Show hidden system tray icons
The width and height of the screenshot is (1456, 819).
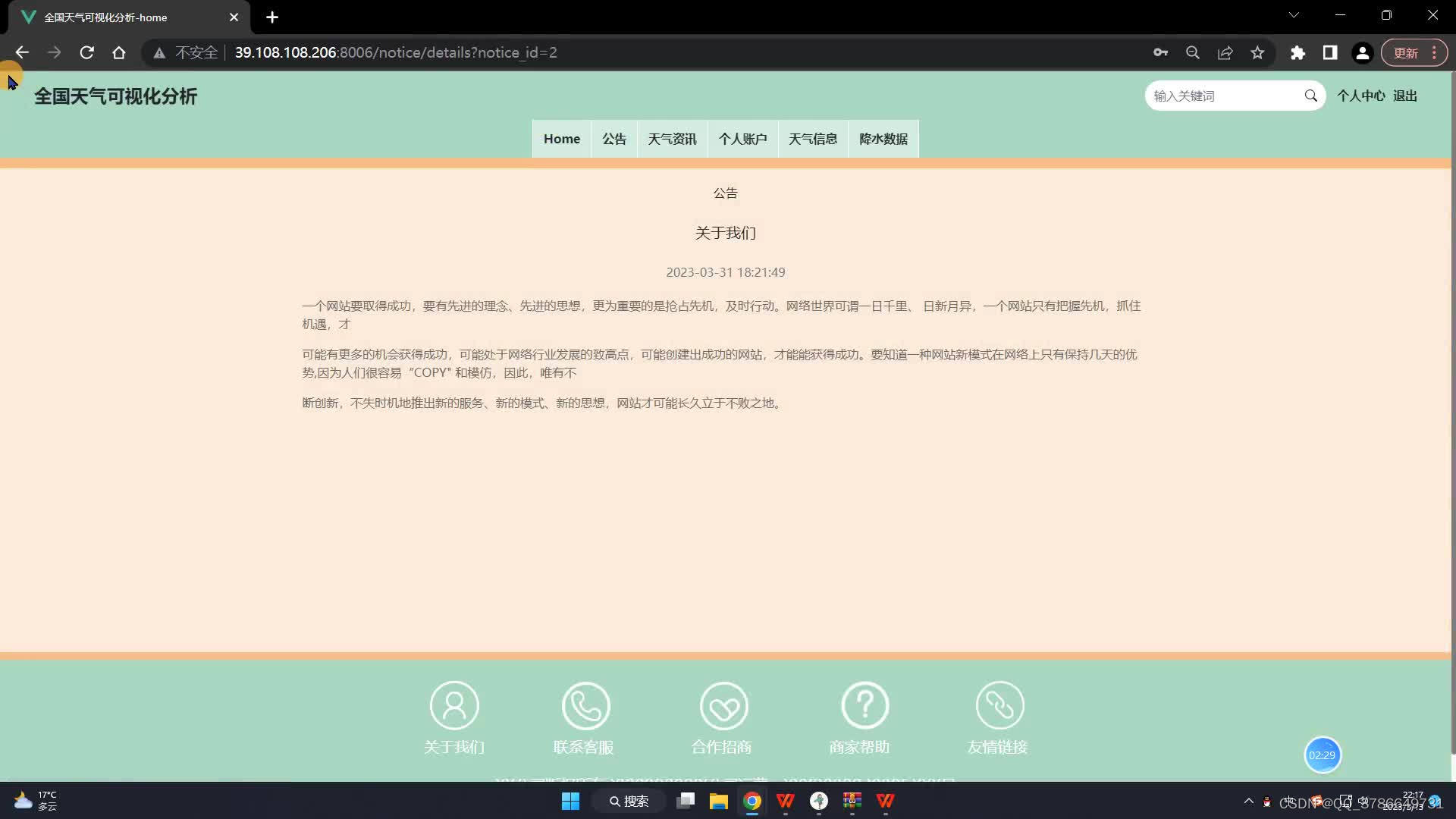(x=1249, y=801)
